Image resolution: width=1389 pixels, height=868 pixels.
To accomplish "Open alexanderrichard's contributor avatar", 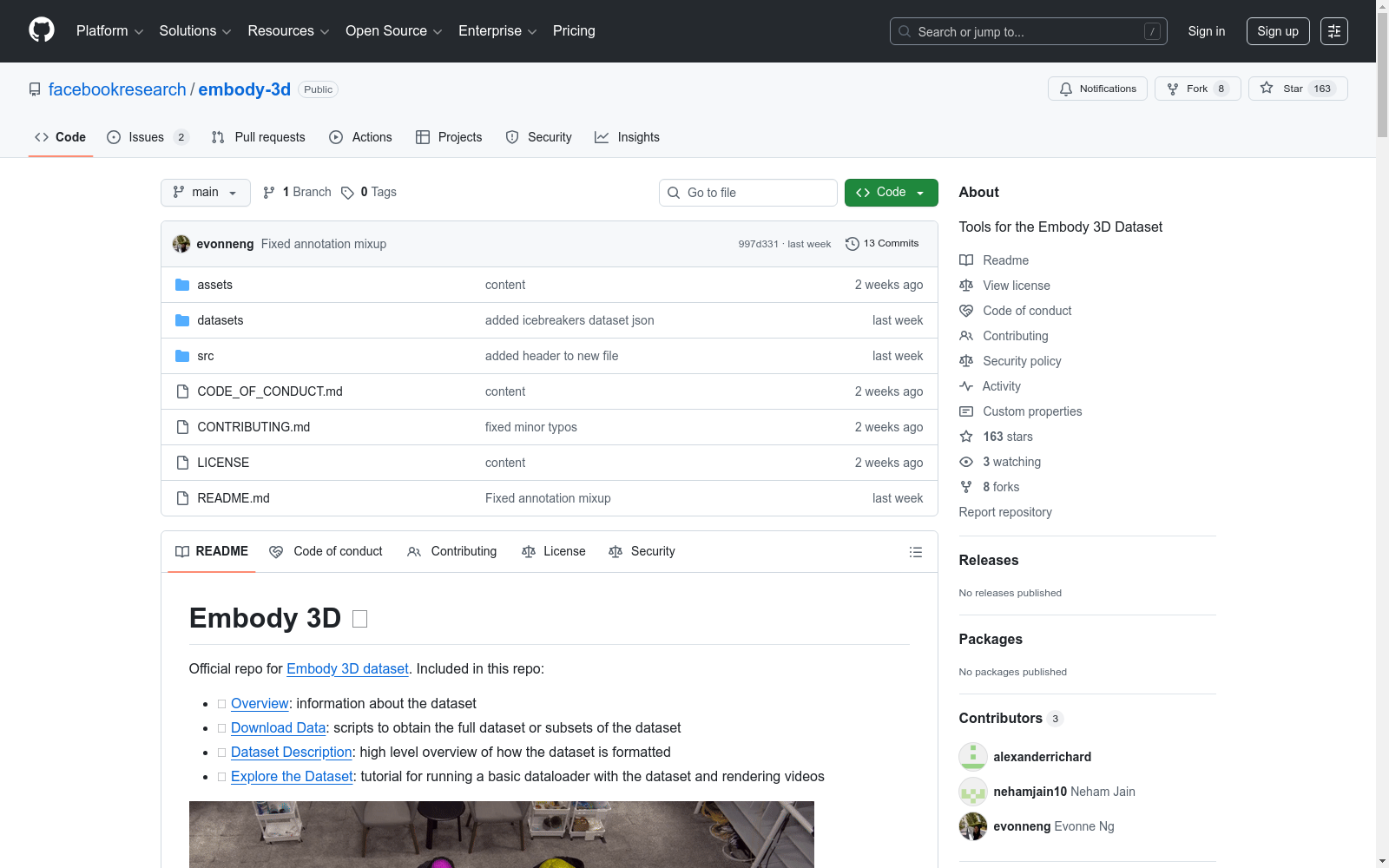I will [973, 757].
